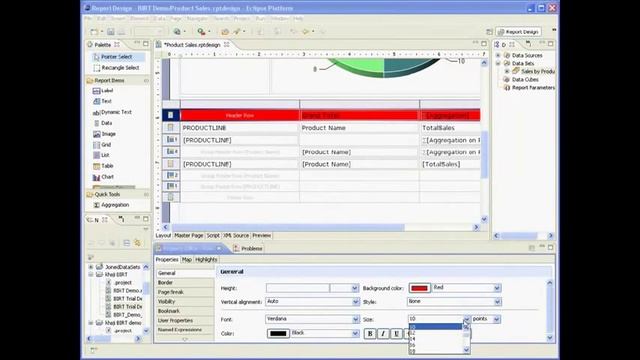The height and width of the screenshot is (360, 640).
Task: Click the Save toolbar icon
Action: [111, 31]
